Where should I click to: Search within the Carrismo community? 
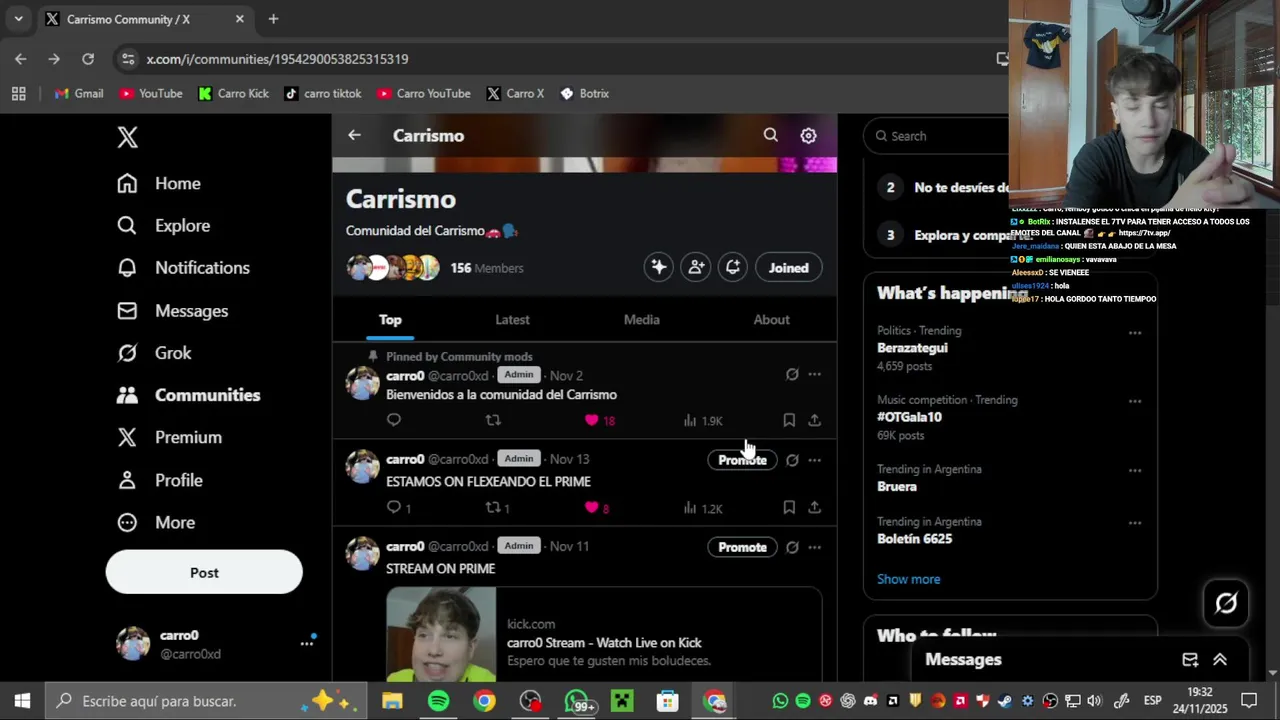tap(770, 135)
